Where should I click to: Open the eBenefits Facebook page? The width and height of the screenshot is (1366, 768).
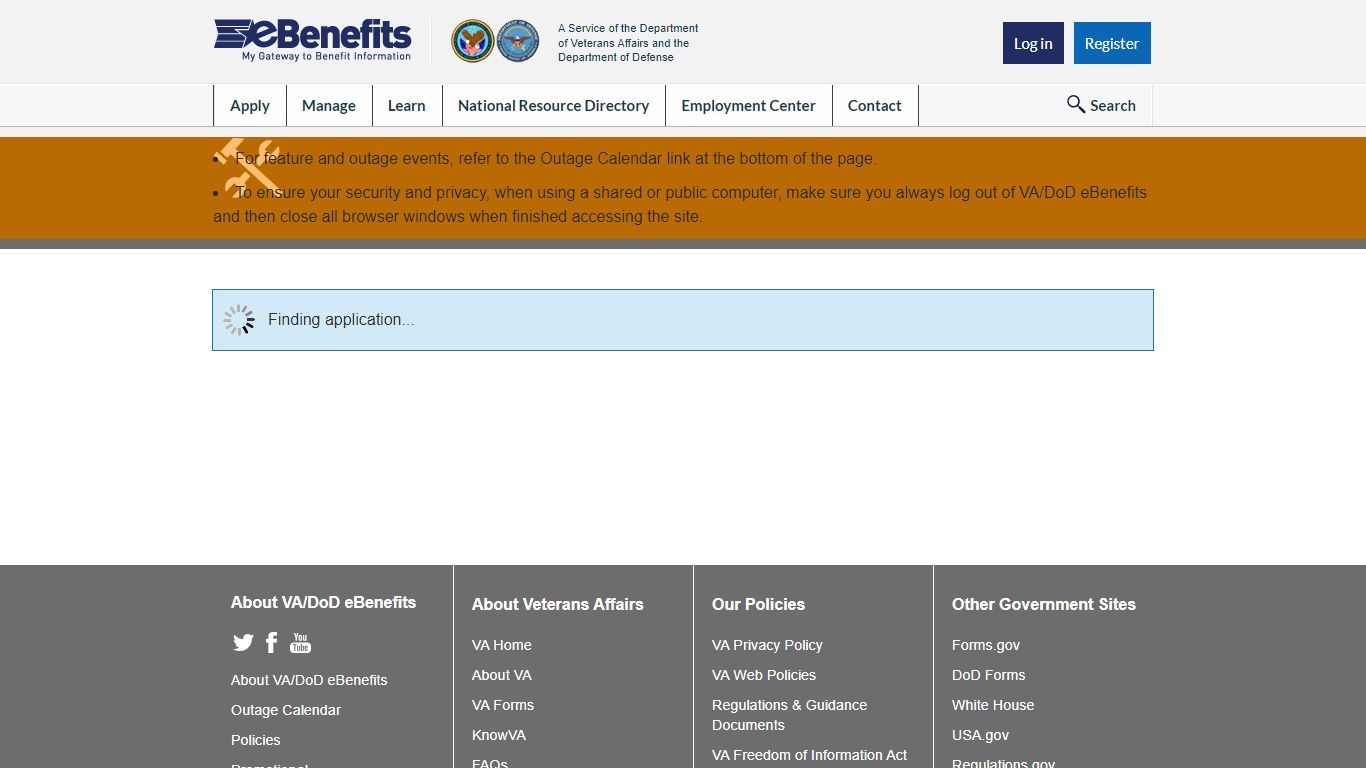(x=271, y=643)
